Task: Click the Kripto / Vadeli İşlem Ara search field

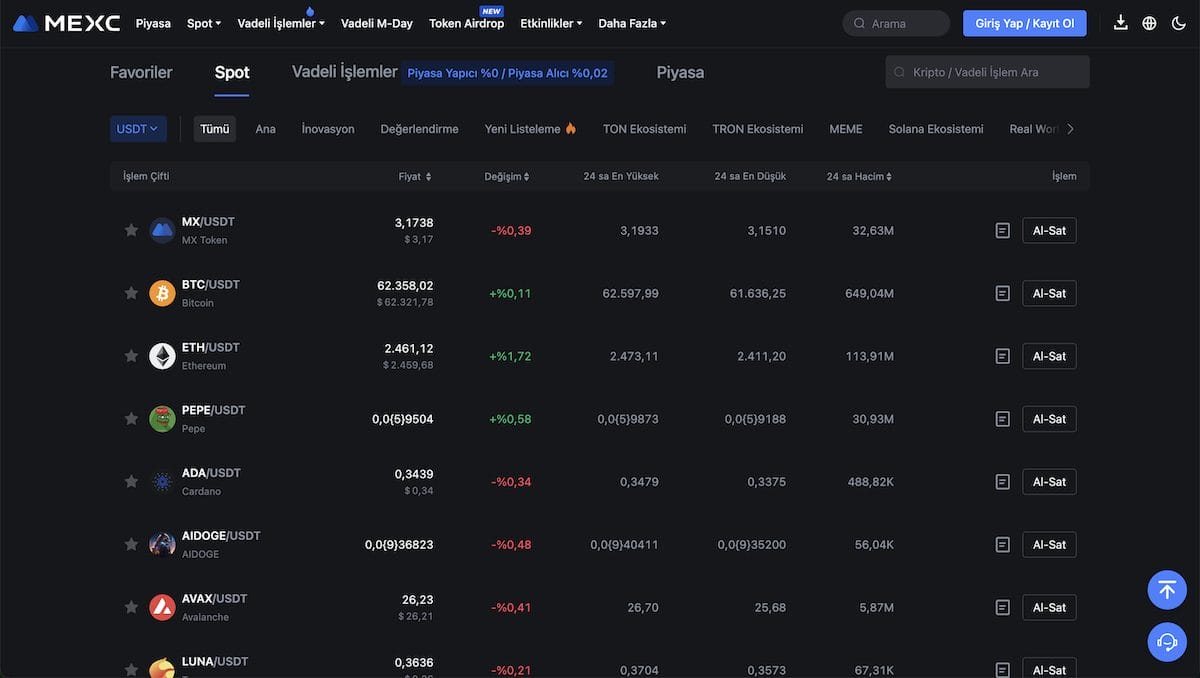Action: tap(987, 71)
